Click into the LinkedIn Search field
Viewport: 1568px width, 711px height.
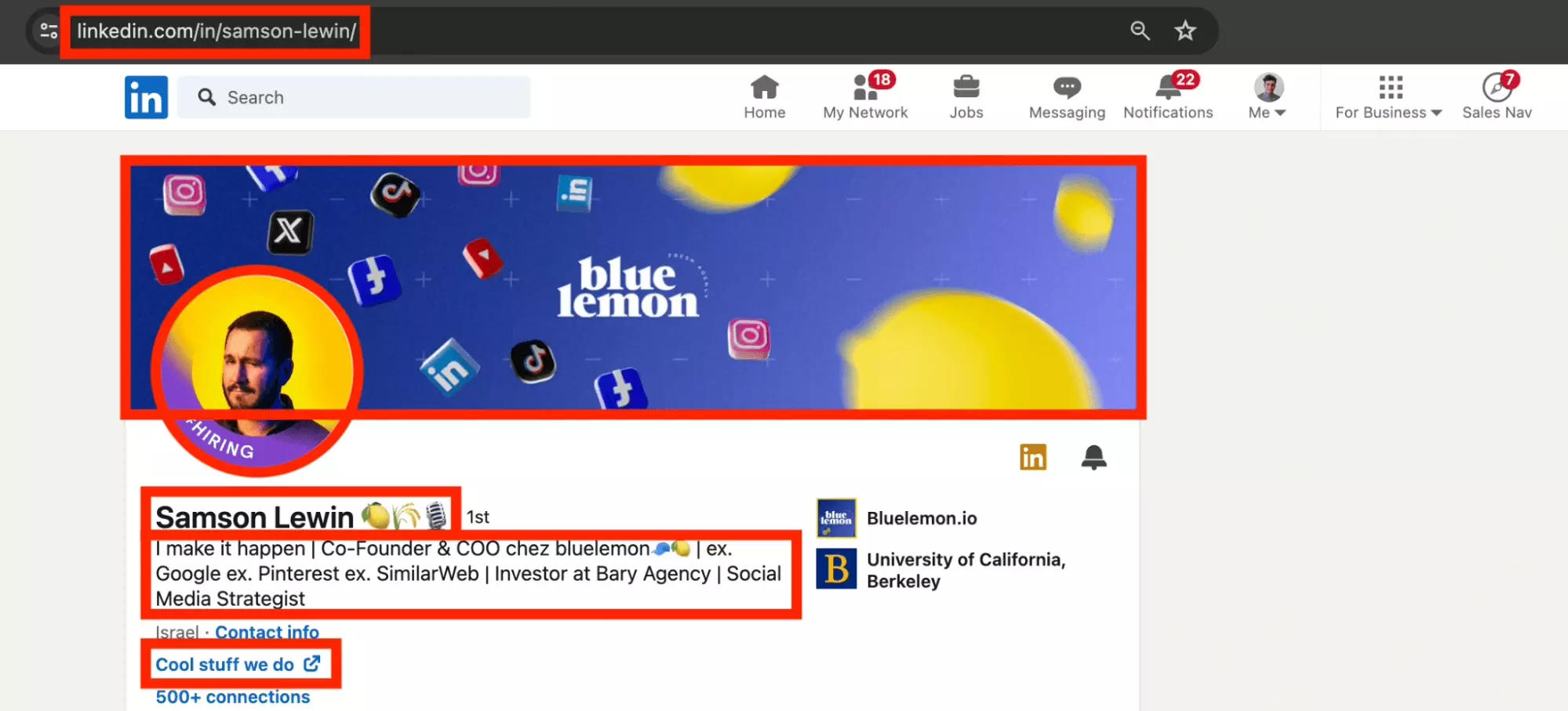point(353,97)
